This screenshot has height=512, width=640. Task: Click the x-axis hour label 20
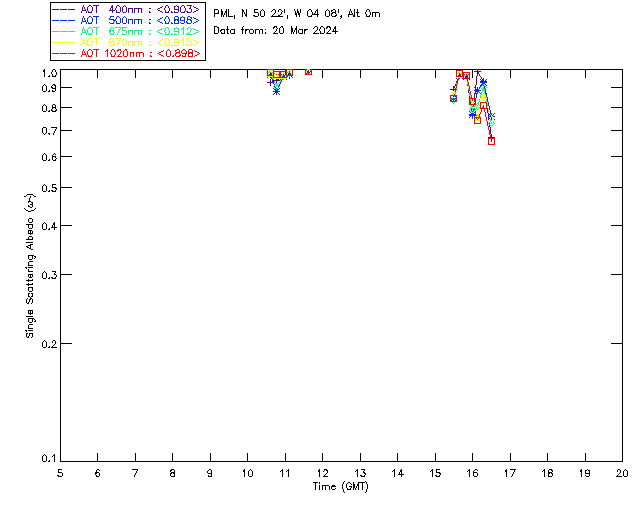coord(622,474)
